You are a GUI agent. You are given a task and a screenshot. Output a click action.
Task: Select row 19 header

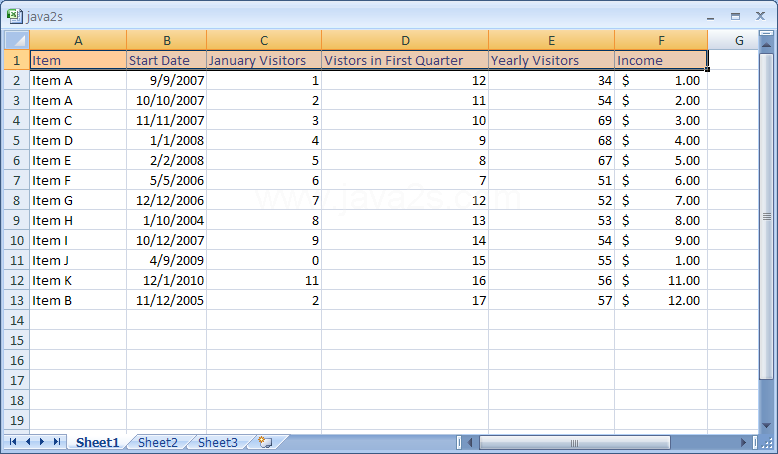(x=17, y=420)
